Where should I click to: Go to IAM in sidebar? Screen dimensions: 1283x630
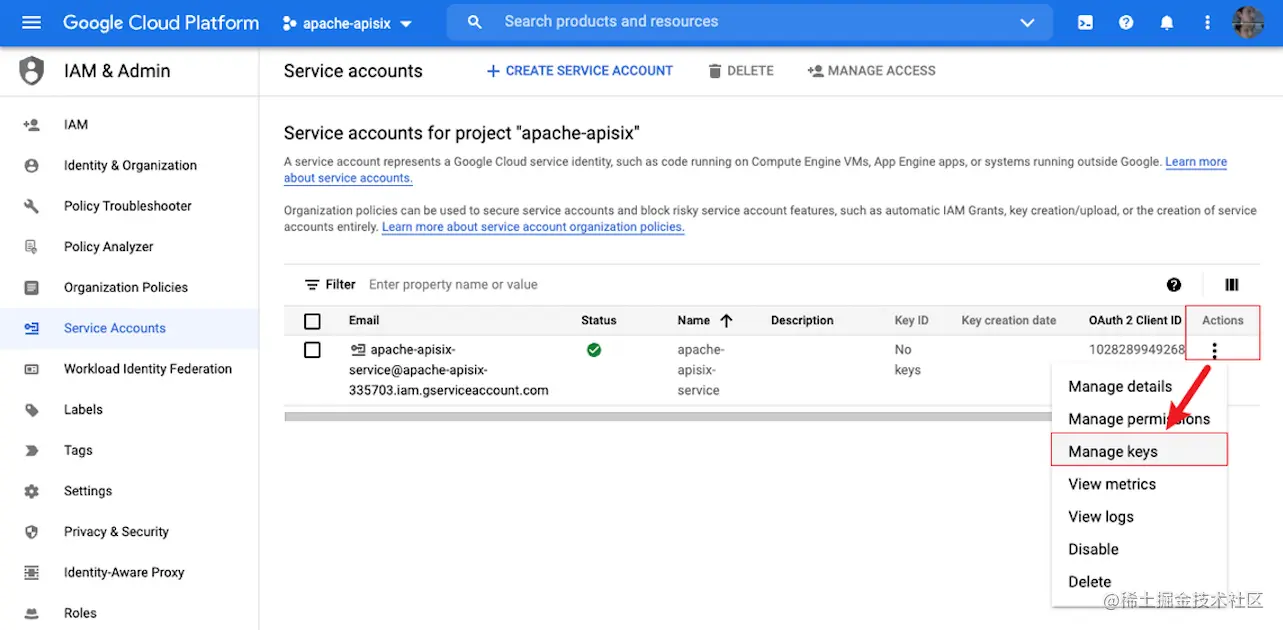tap(76, 125)
